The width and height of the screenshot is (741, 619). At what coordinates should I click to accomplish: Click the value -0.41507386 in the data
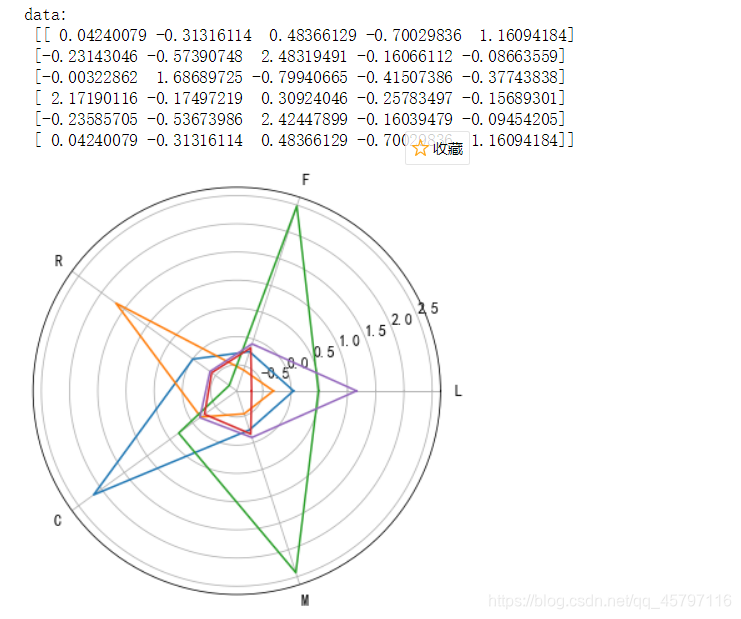click(405, 77)
